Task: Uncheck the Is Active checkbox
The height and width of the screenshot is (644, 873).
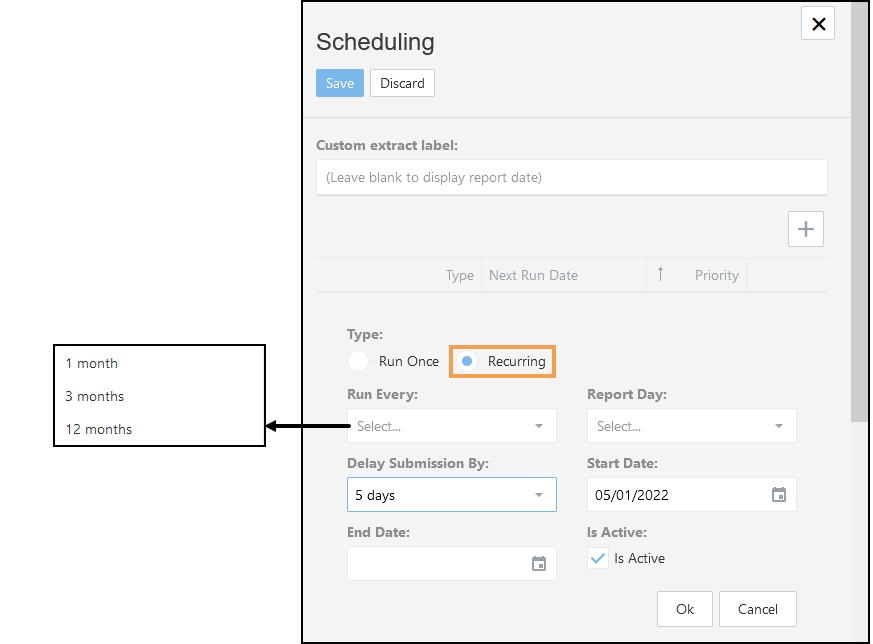Action: (x=598, y=559)
